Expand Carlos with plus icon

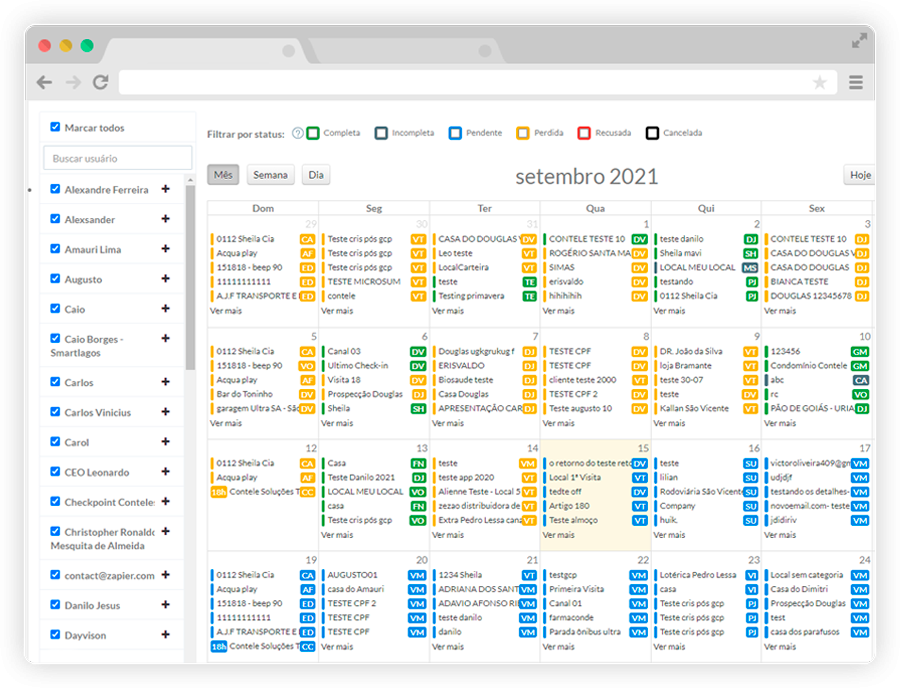tap(165, 382)
